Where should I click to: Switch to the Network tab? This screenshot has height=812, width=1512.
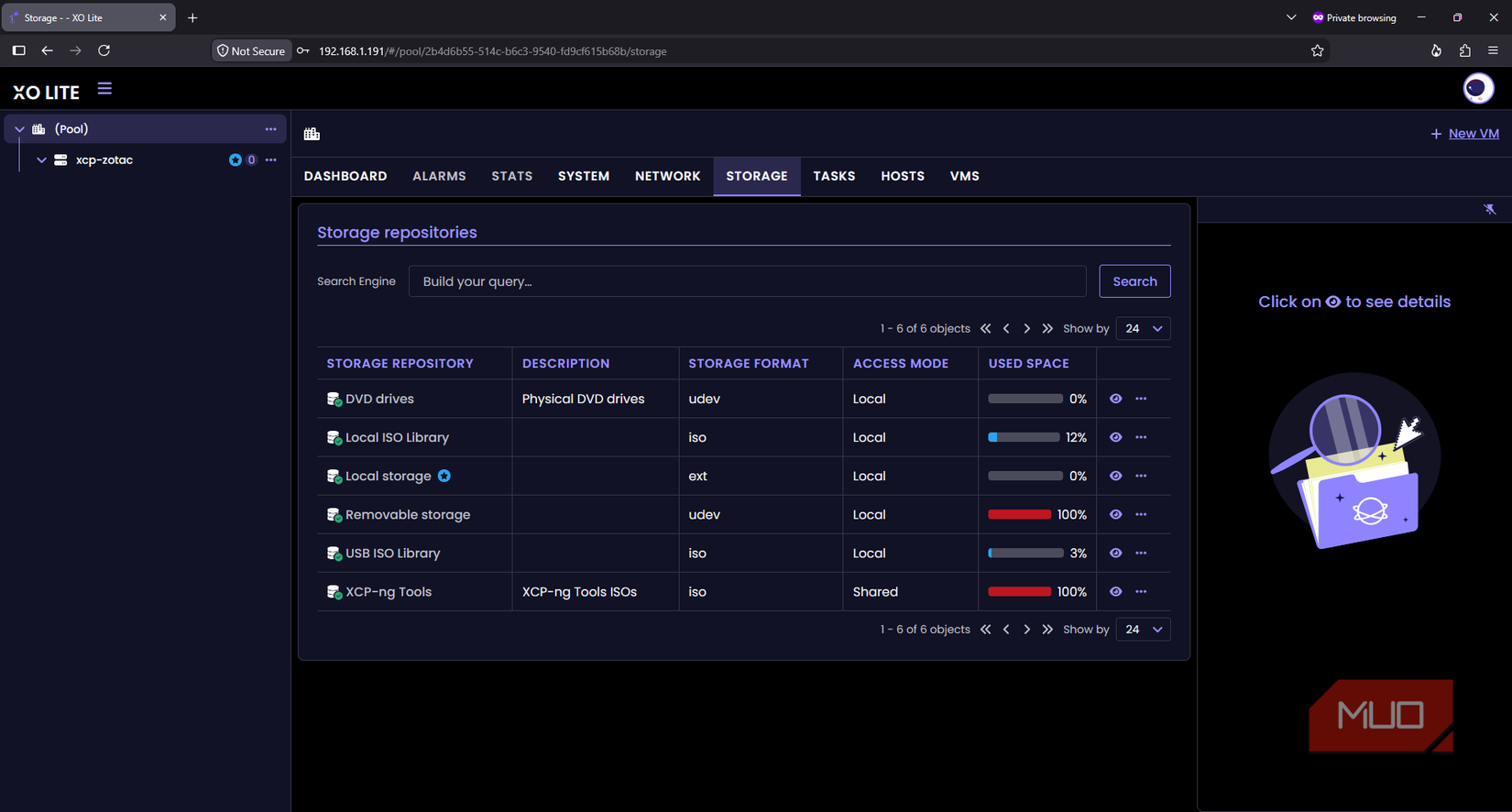667,176
